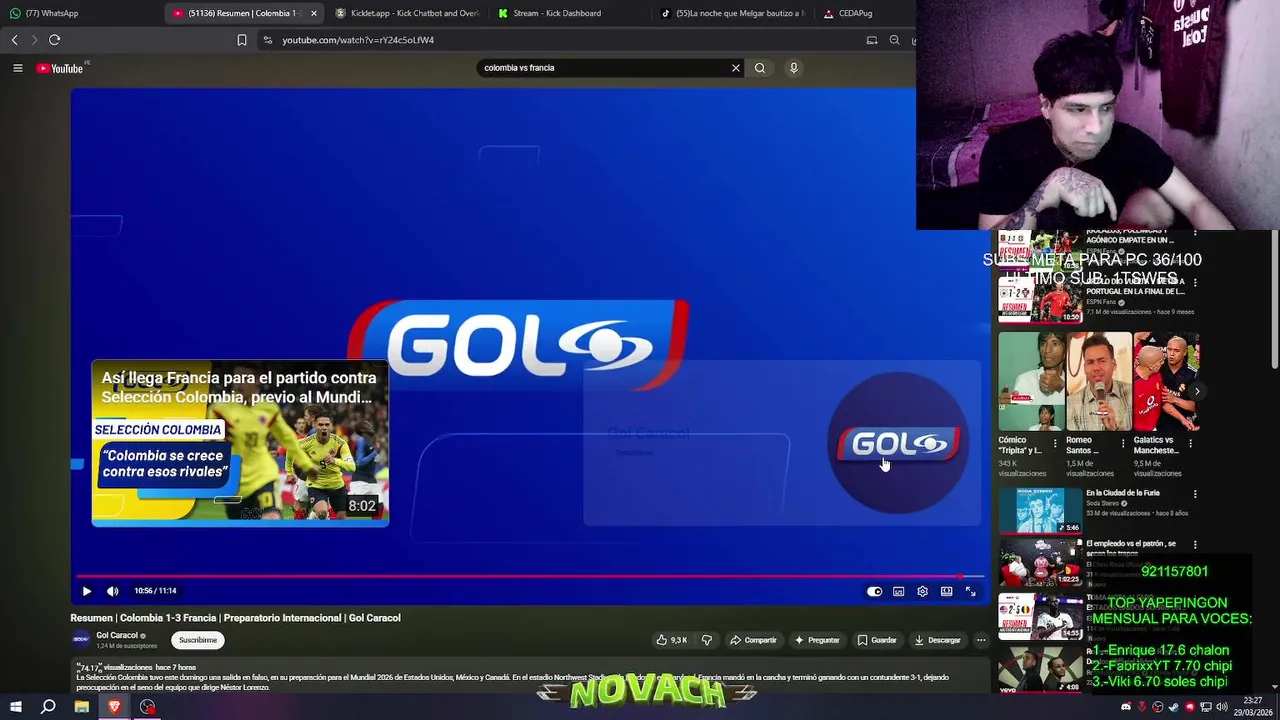
Task: Open the YouTube guide hamburger menu
Action: 17,68
